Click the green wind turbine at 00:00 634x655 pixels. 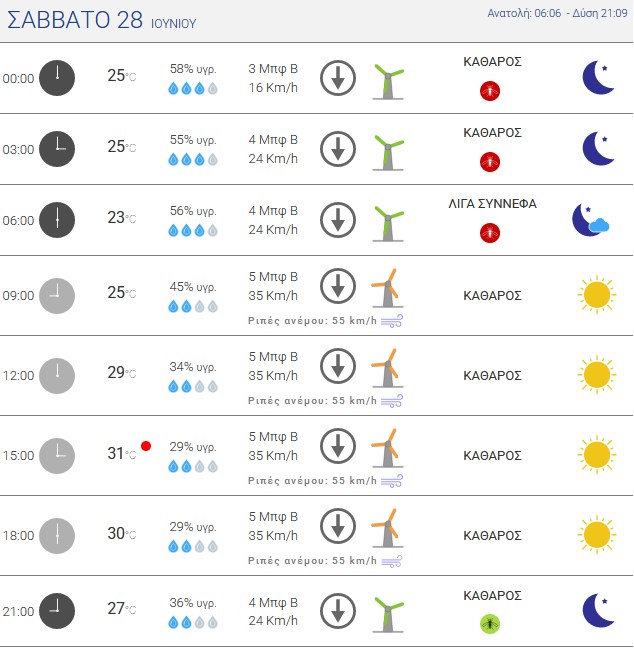(388, 81)
